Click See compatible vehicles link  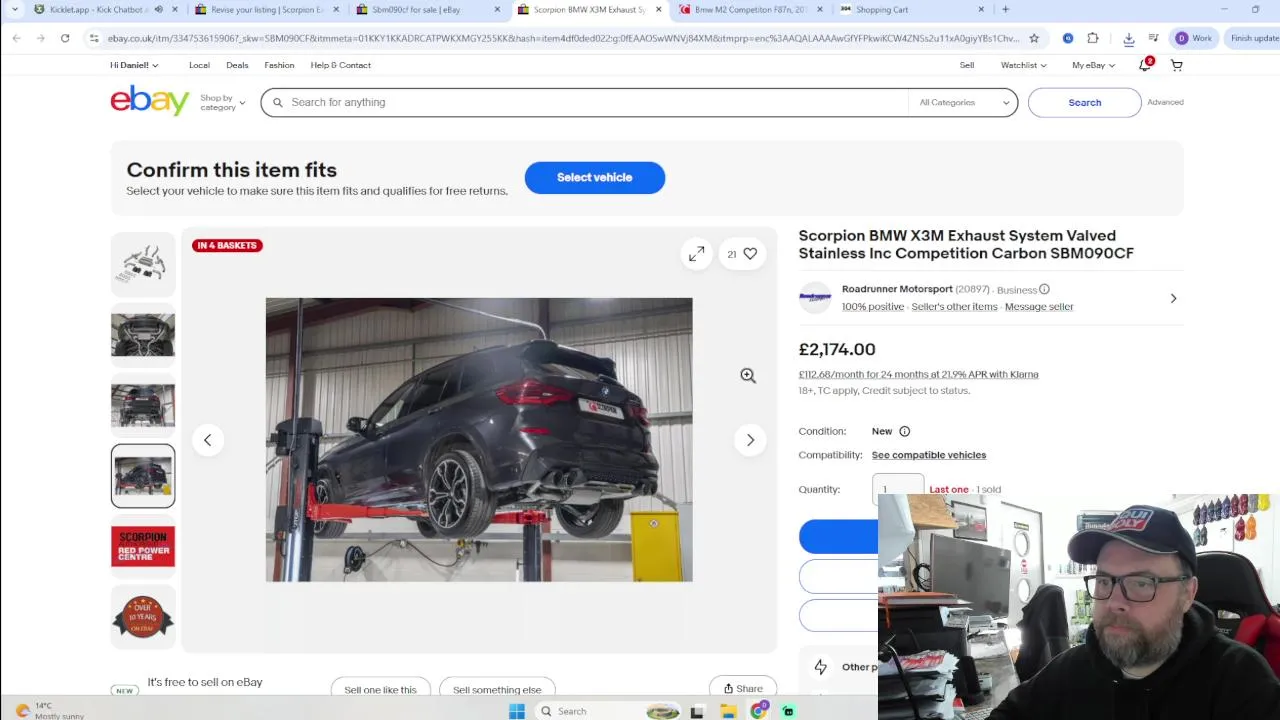coord(929,455)
